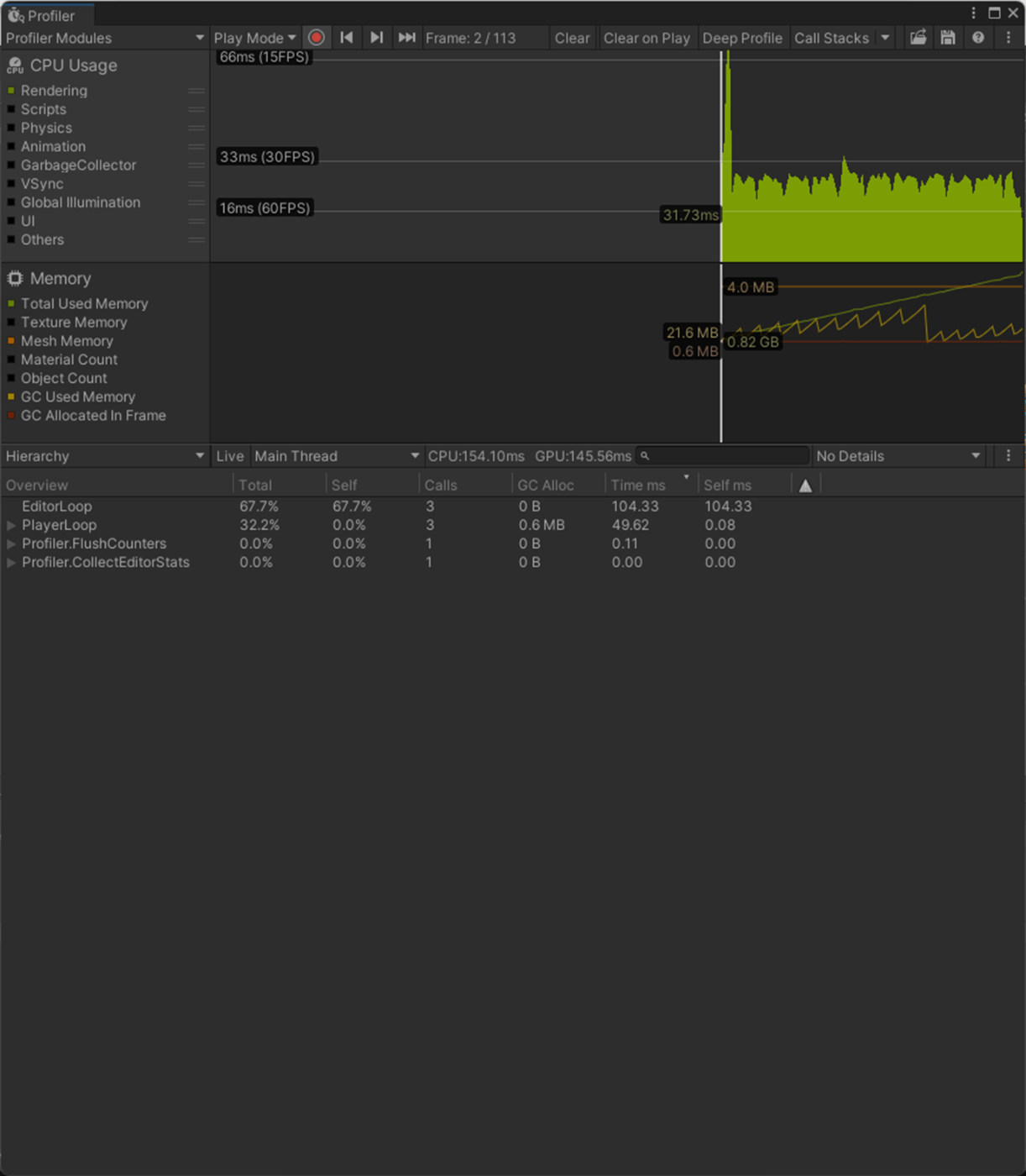Go to previous frame

[347, 38]
